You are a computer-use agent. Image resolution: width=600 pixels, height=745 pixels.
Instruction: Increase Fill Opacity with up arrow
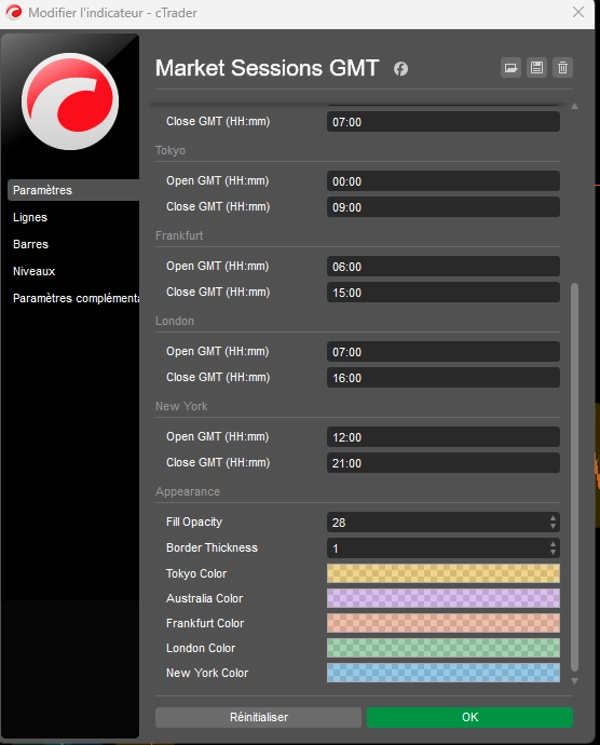tap(553, 518)
